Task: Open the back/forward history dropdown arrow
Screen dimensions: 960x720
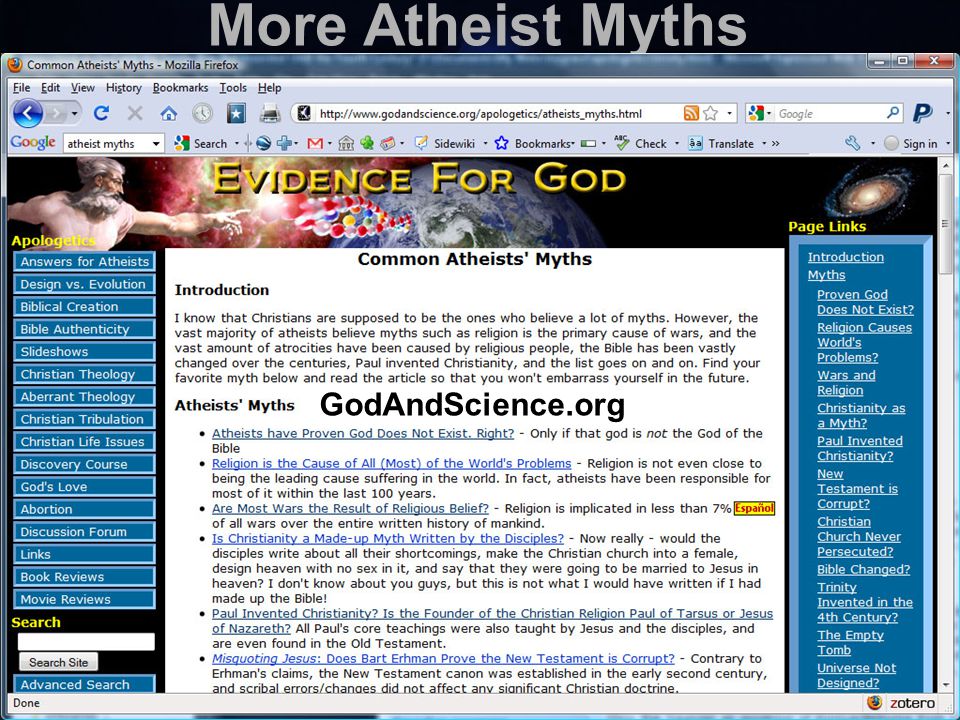Action: (x=75, y=113)
